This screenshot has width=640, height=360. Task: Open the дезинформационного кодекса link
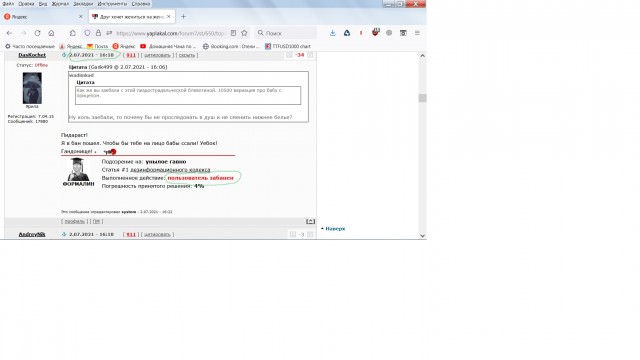(170, 170)
